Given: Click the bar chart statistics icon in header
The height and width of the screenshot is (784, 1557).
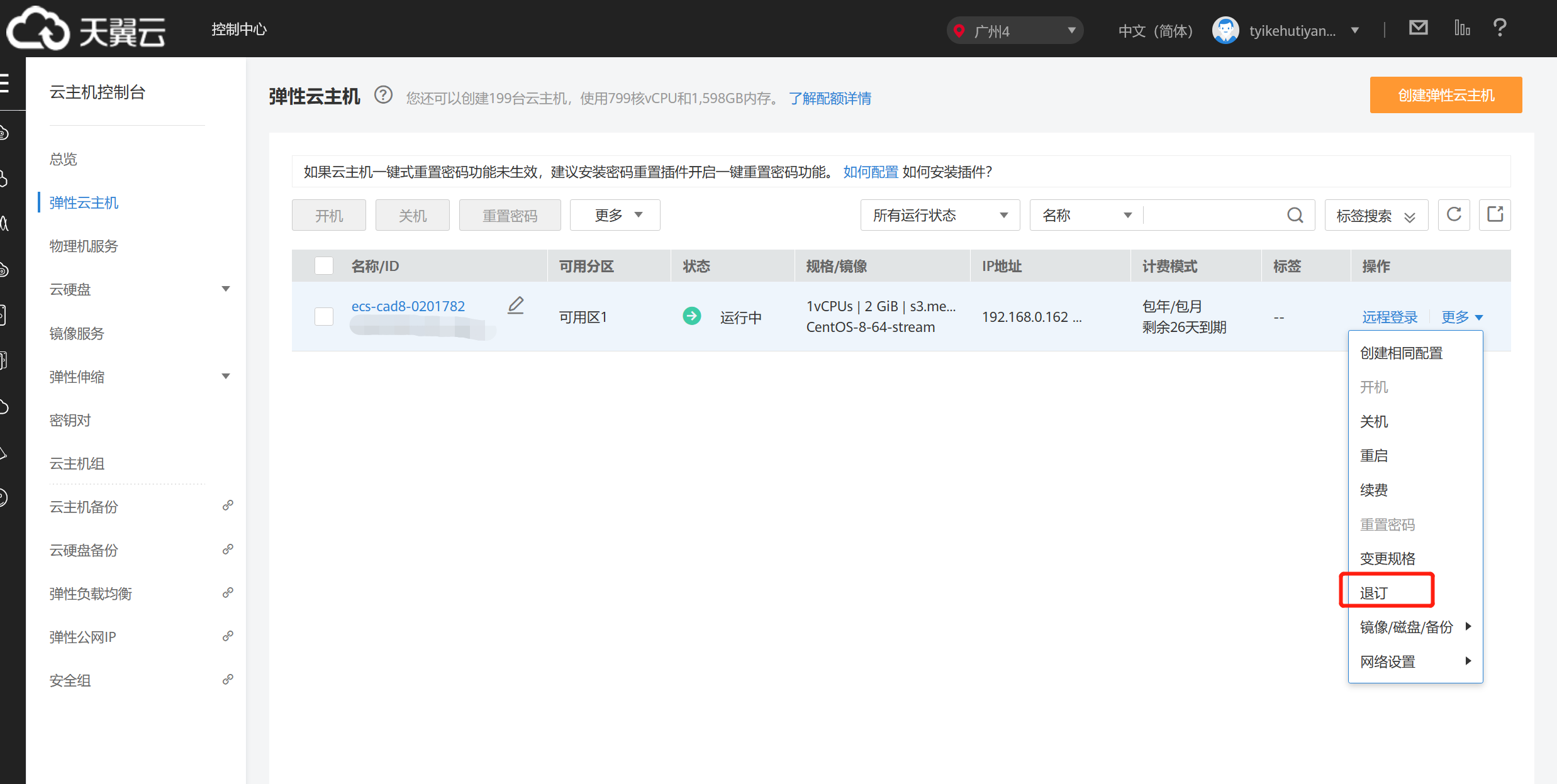Looking at the screenshot, I should pyautogui.click(x=1461, y=28).
